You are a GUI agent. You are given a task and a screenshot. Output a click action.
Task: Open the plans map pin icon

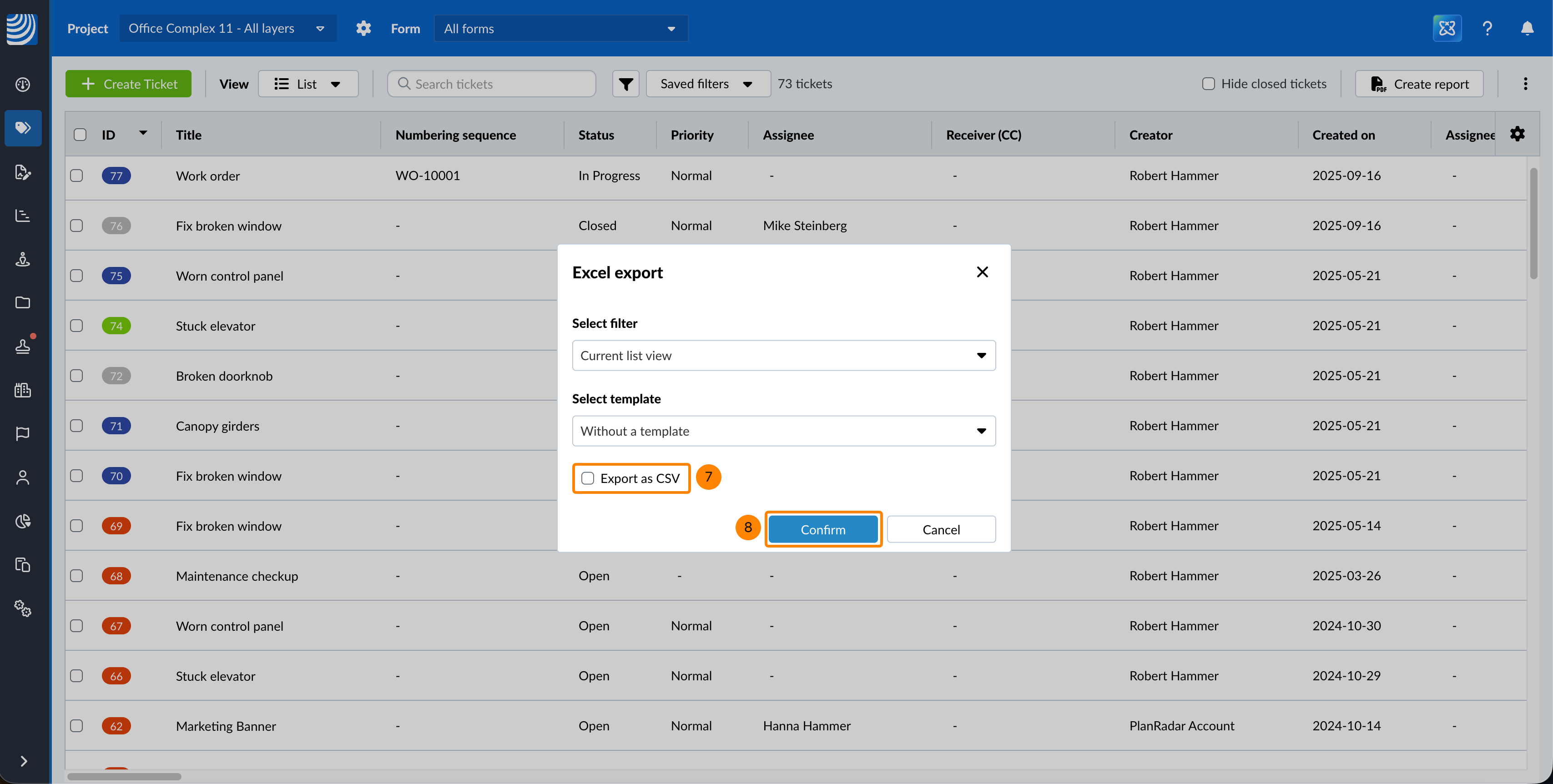(x=23, y=259)
